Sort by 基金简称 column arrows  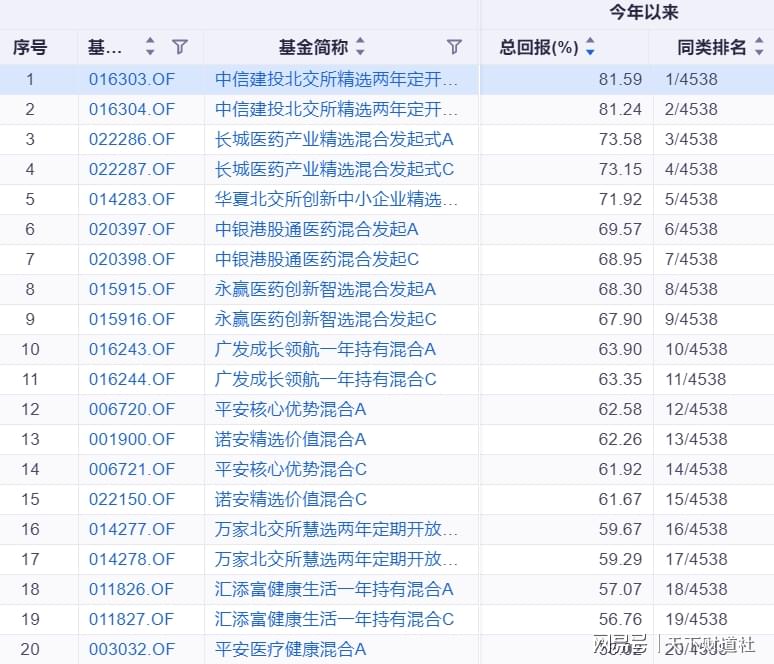360,46
